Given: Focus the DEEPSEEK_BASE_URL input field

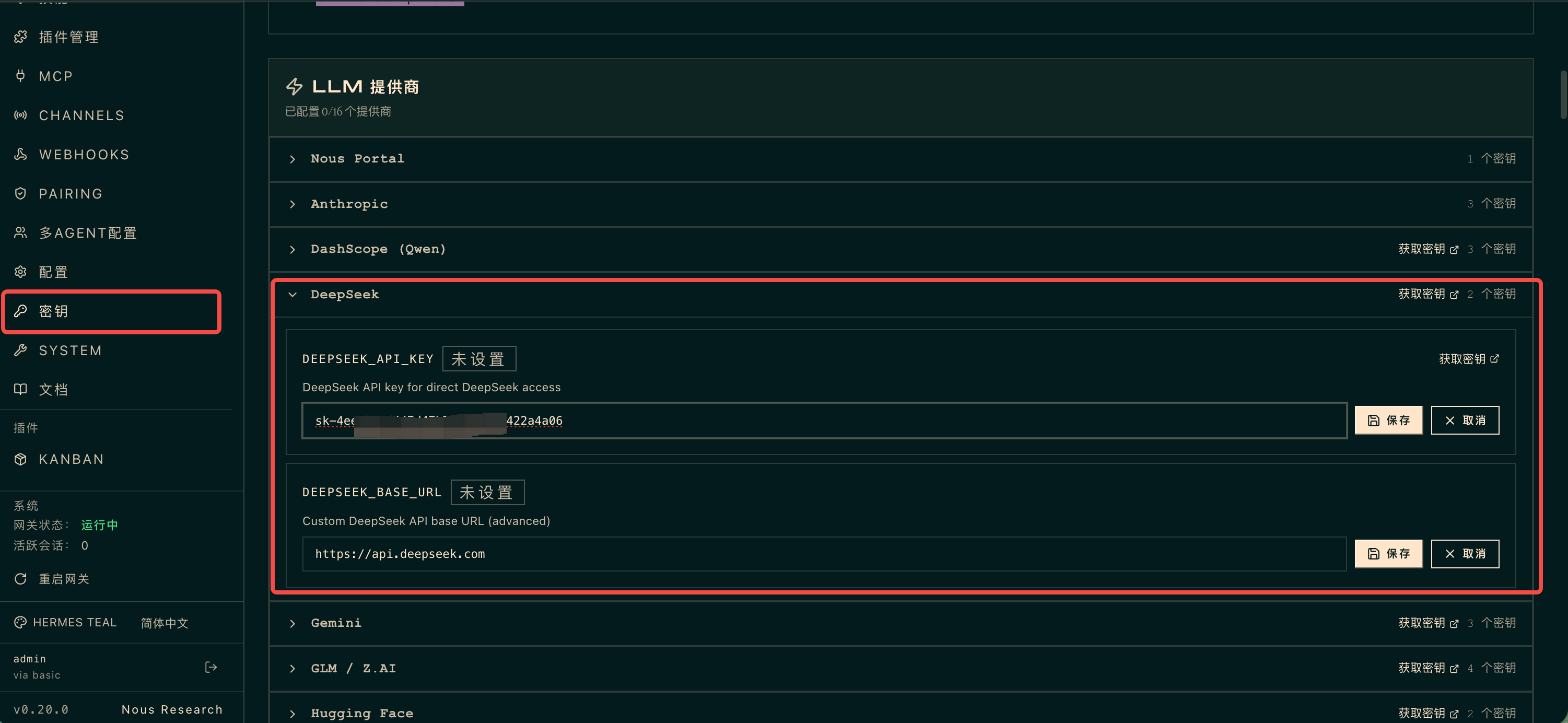Looking at the screenshot, I should (824, 554).
